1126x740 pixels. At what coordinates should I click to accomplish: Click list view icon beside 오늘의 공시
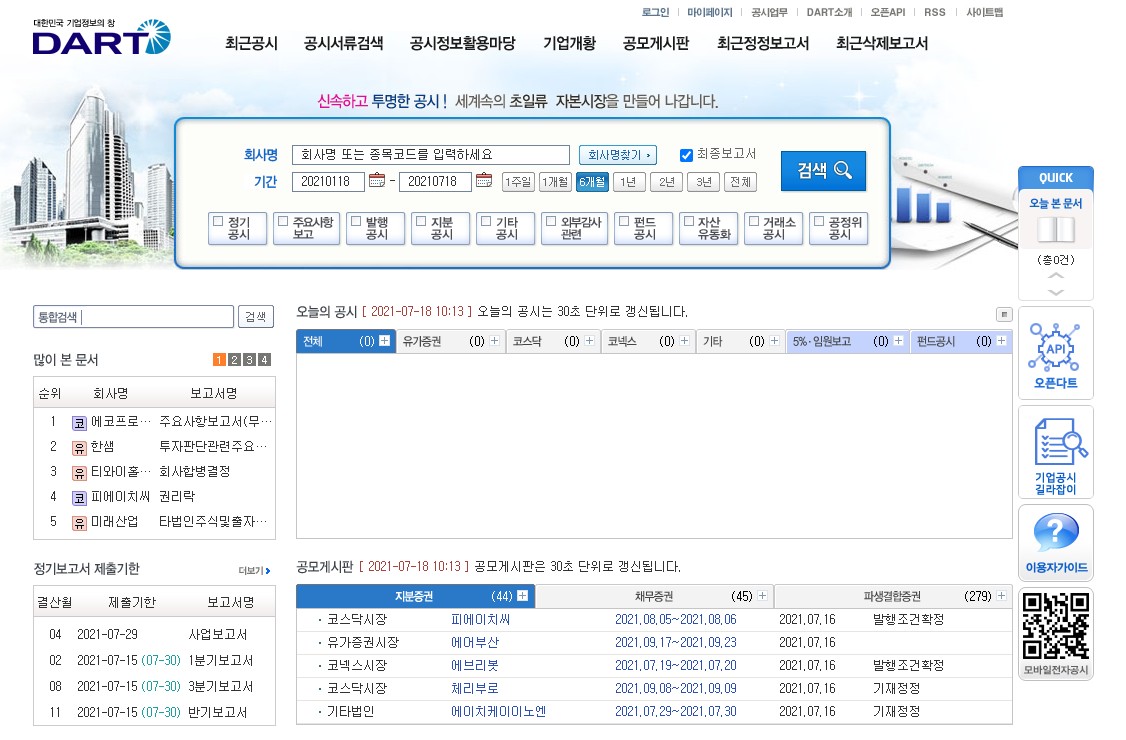(1004, 315)
